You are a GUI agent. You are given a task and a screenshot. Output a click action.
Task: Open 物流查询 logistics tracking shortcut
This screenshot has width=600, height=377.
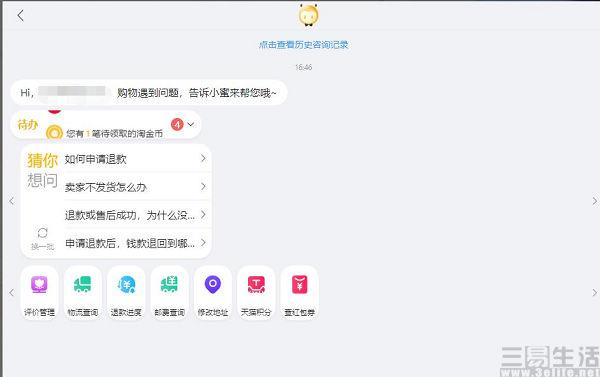[83, 293]
